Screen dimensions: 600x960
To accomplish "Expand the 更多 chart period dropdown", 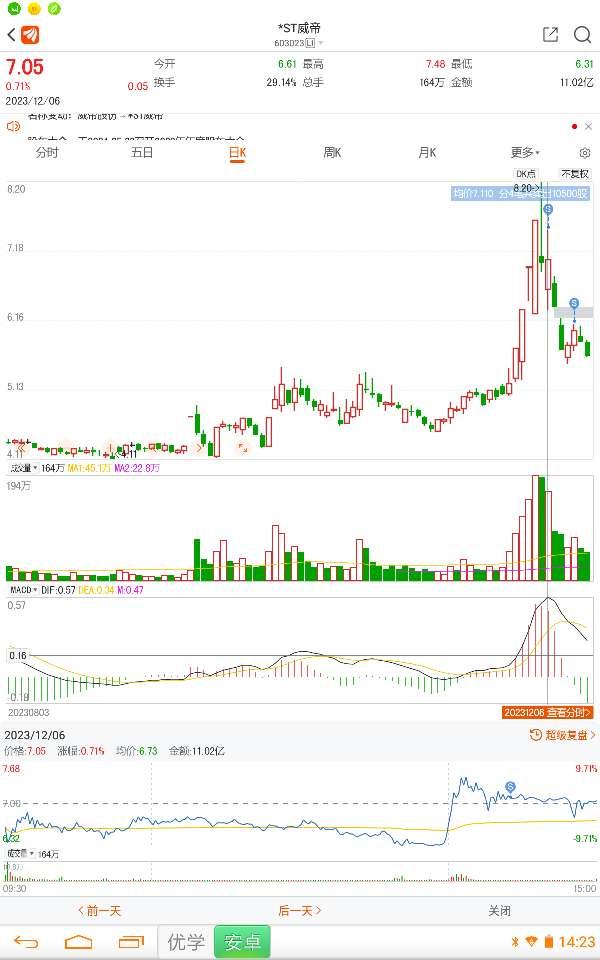I will pyautogui.click(x=525, y=153).
